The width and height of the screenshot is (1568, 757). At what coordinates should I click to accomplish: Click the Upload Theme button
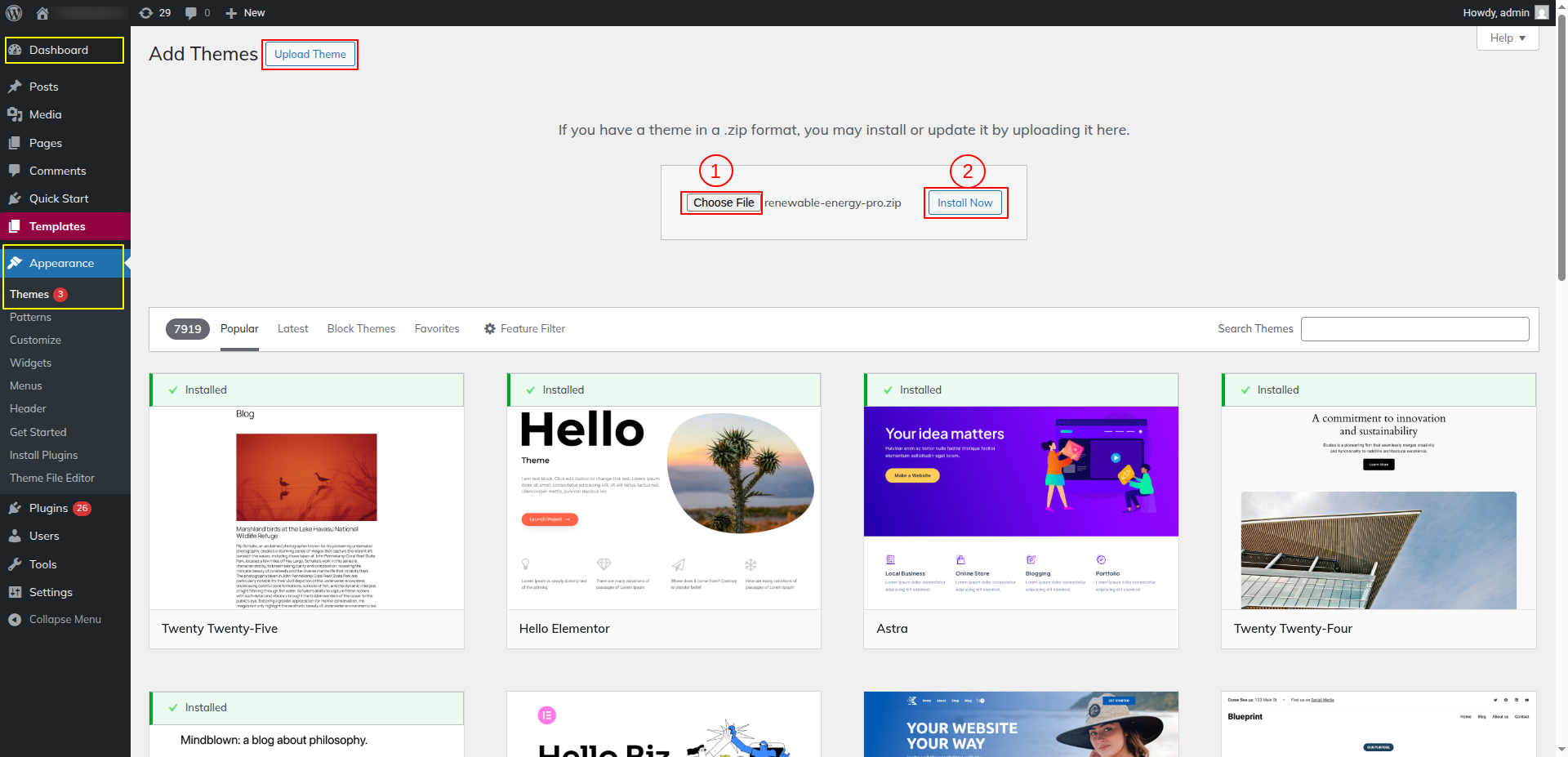[310, 55]
